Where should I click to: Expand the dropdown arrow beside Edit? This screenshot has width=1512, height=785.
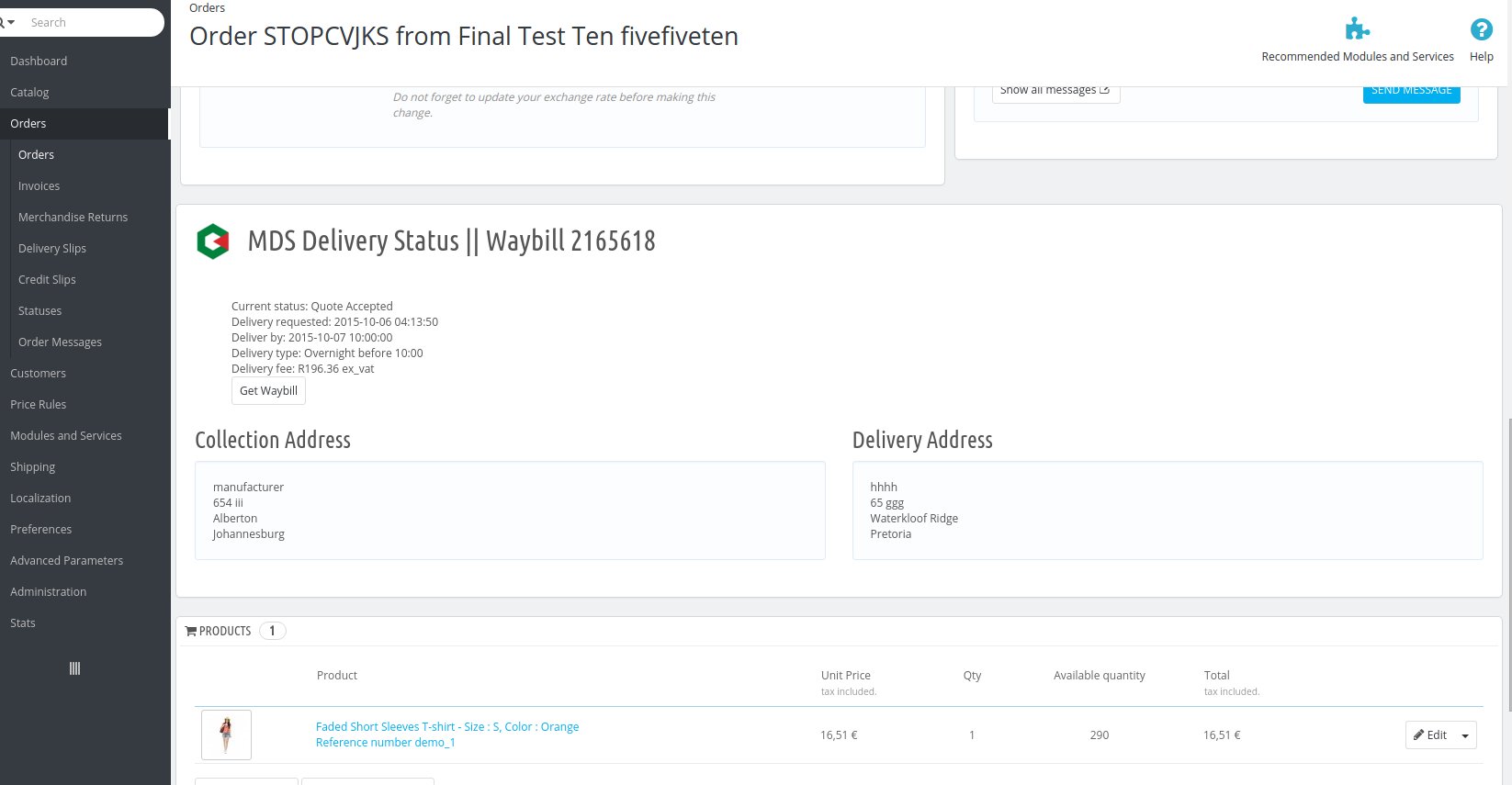1465,735
